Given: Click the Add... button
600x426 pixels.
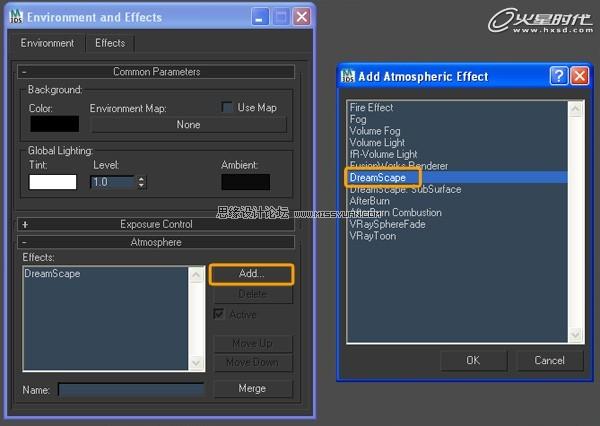Looking at the screenshot, I should click(251, 274).
